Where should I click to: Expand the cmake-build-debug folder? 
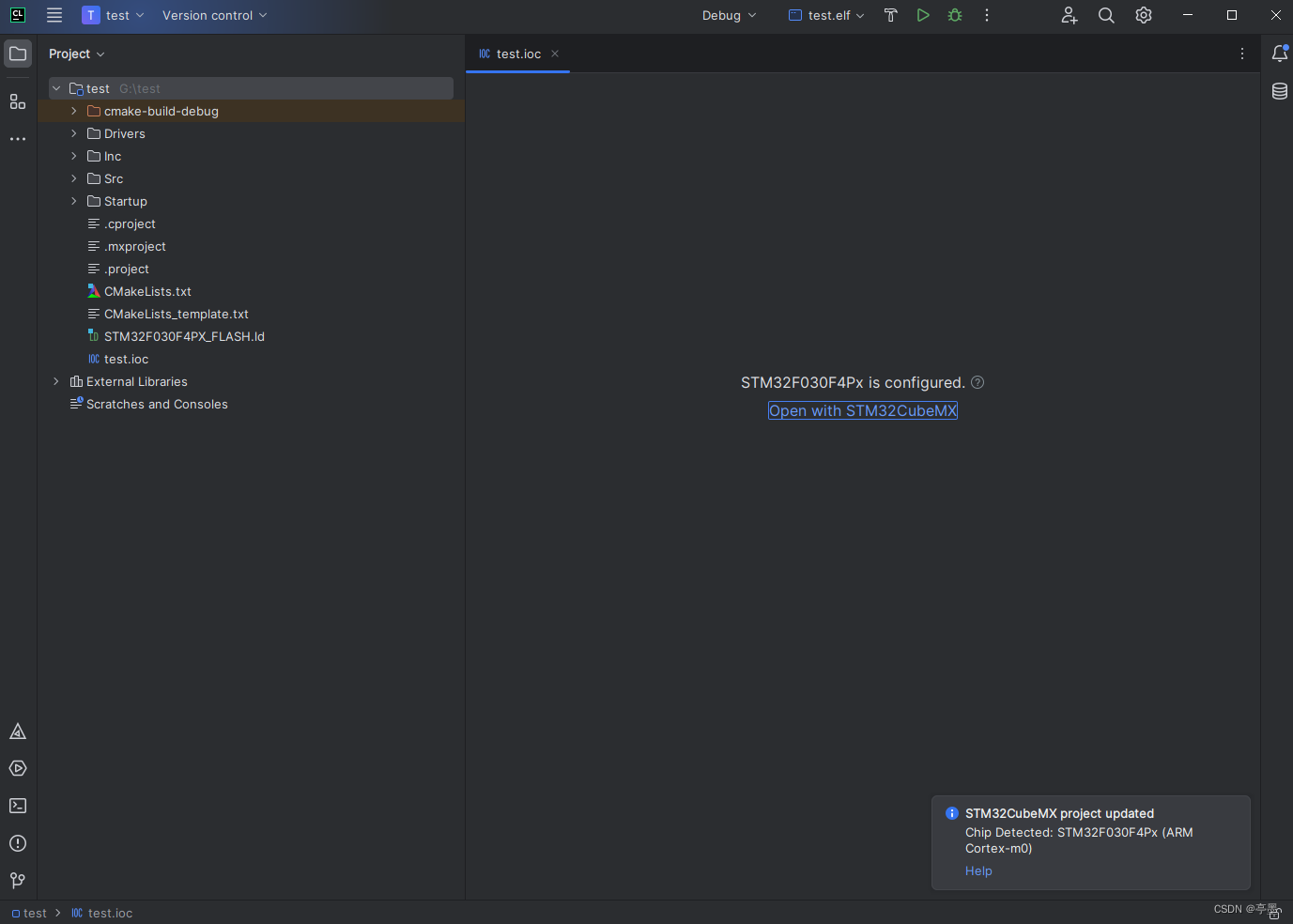(74, 111)
